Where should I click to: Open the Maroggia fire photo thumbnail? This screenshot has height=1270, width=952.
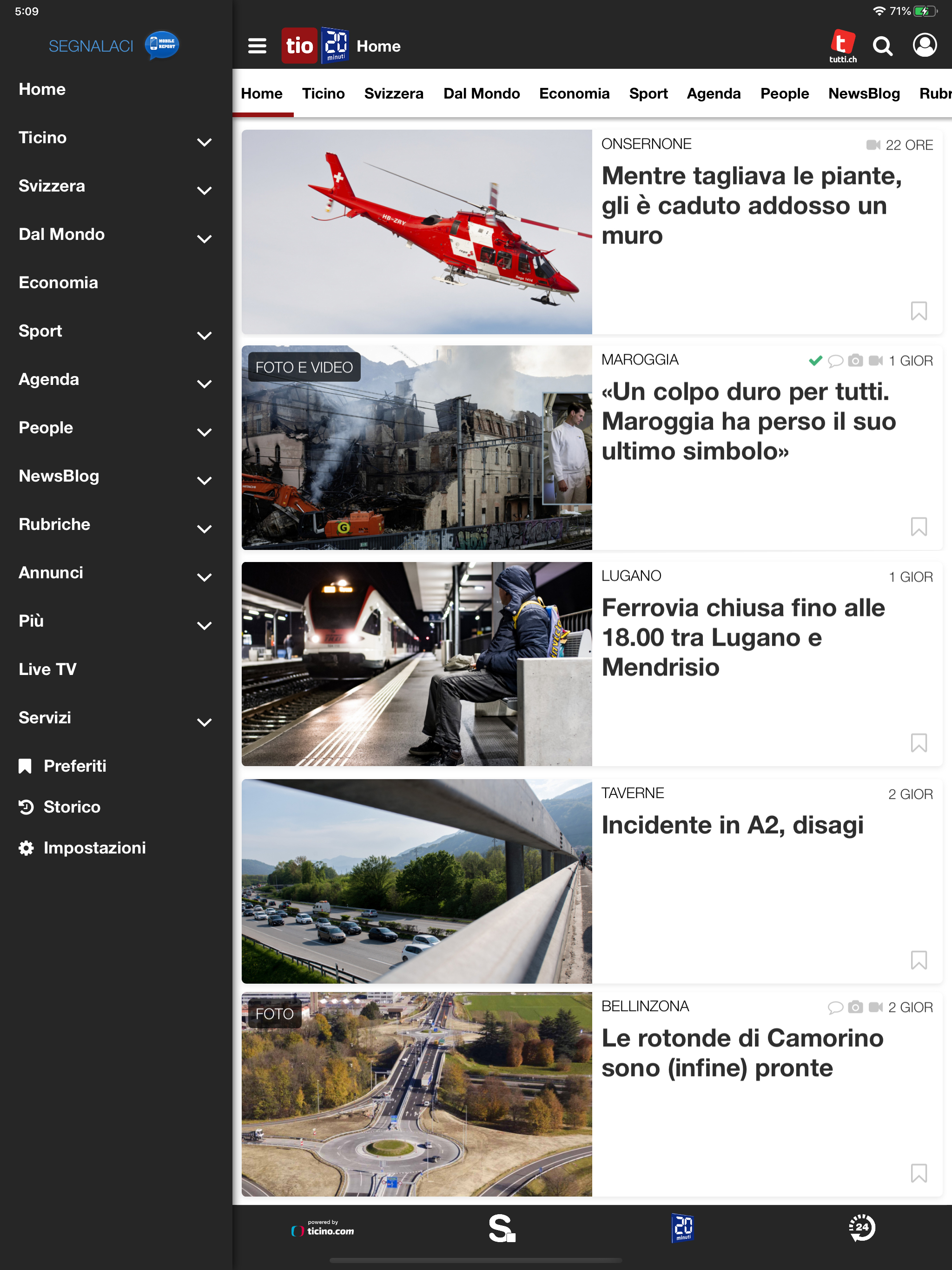click(x=416, y=447)
